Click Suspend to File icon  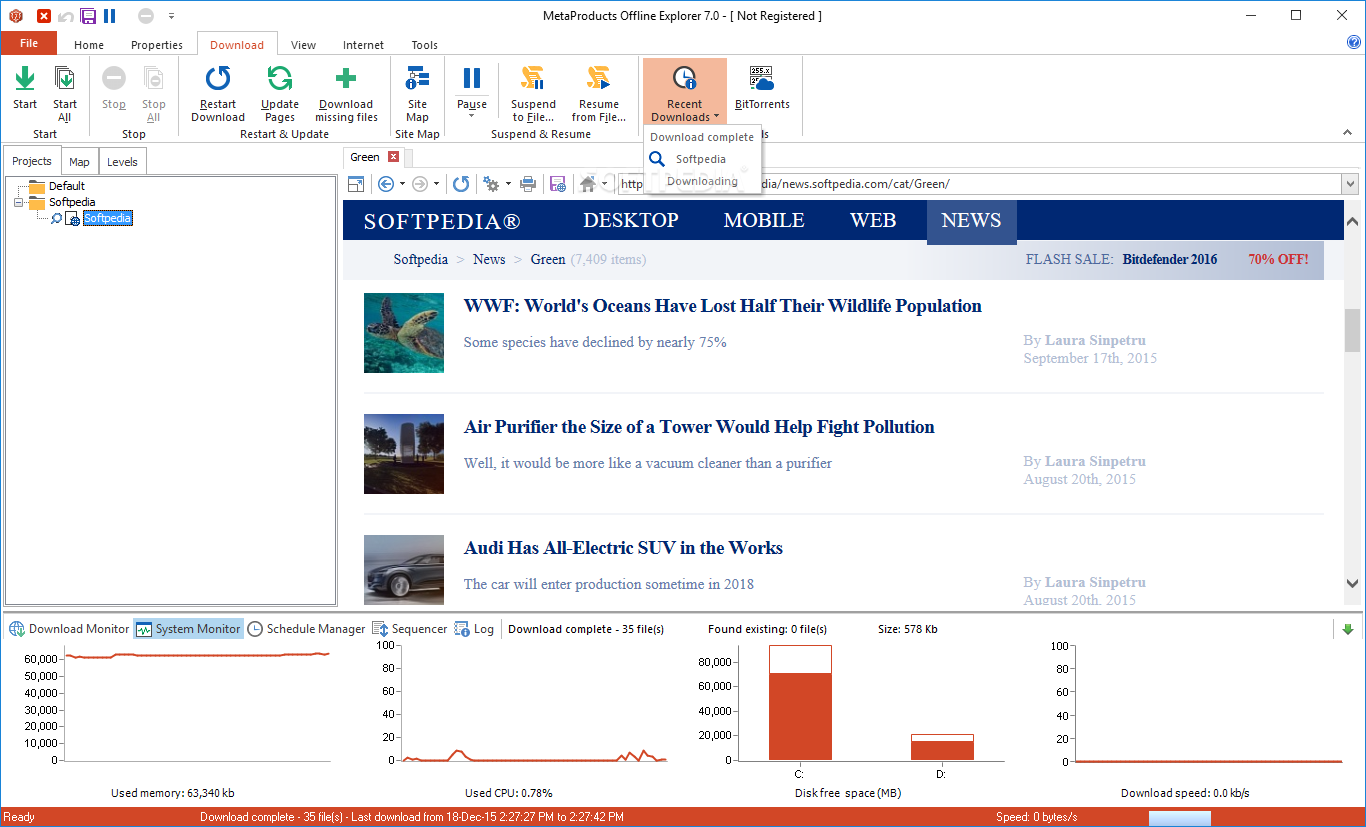tap(533, 79)
